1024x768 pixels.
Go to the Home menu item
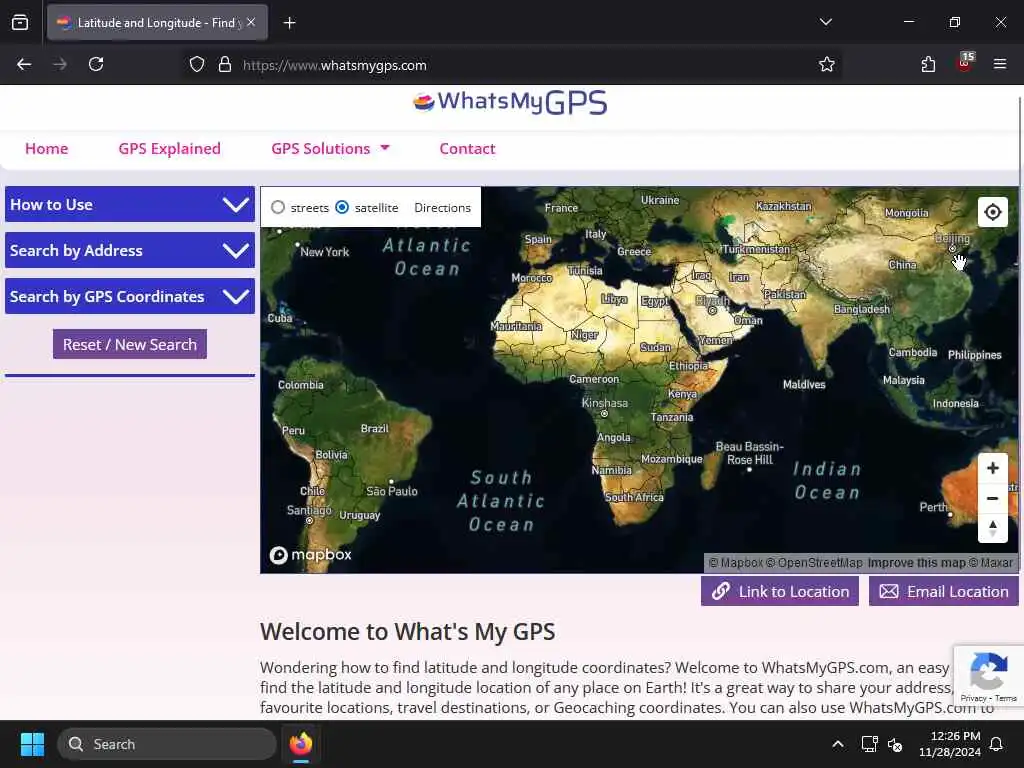click(46, 148)
